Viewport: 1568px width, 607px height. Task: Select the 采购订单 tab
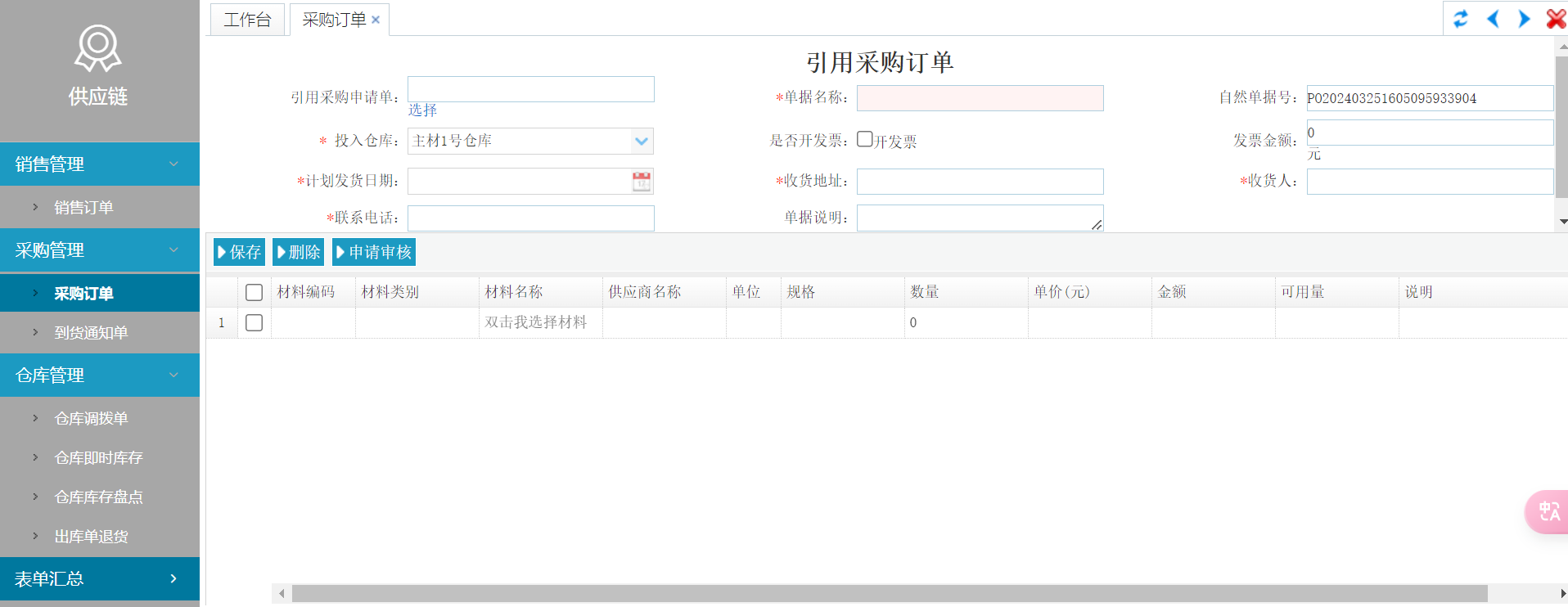pos(334,20)
